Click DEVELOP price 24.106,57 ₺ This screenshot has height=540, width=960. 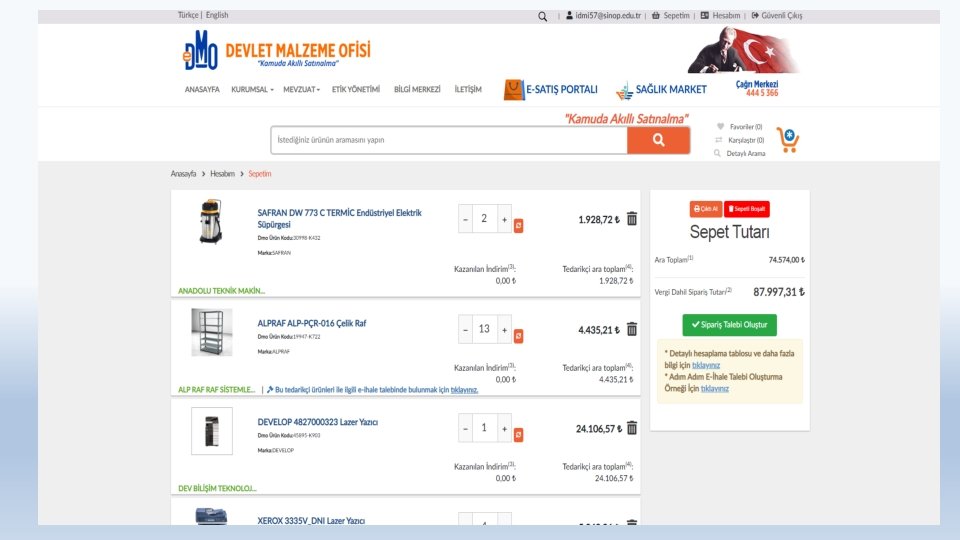599,429
